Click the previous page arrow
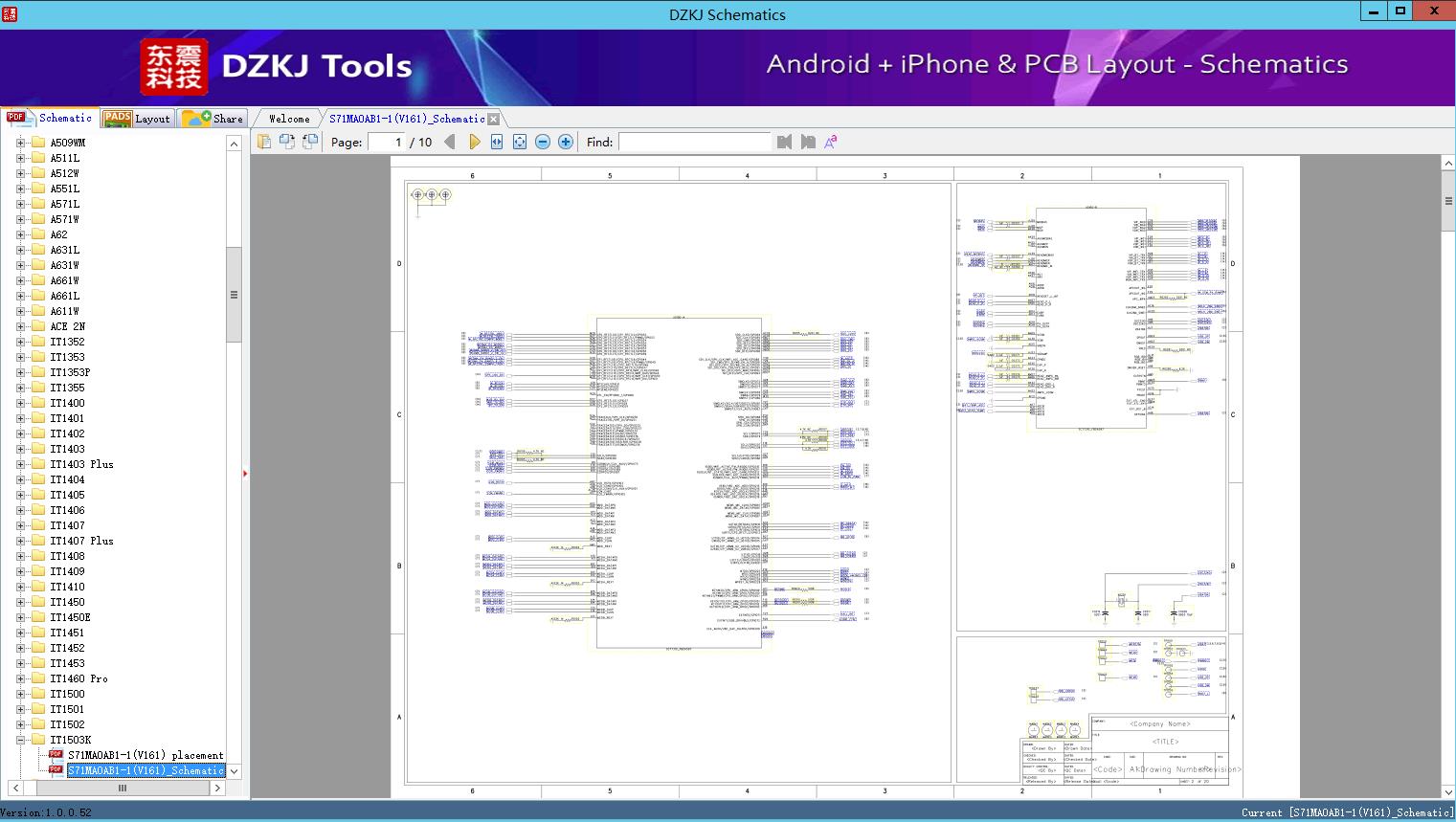The height and width of the screenshot is (822, 1456). coord(450,142)
